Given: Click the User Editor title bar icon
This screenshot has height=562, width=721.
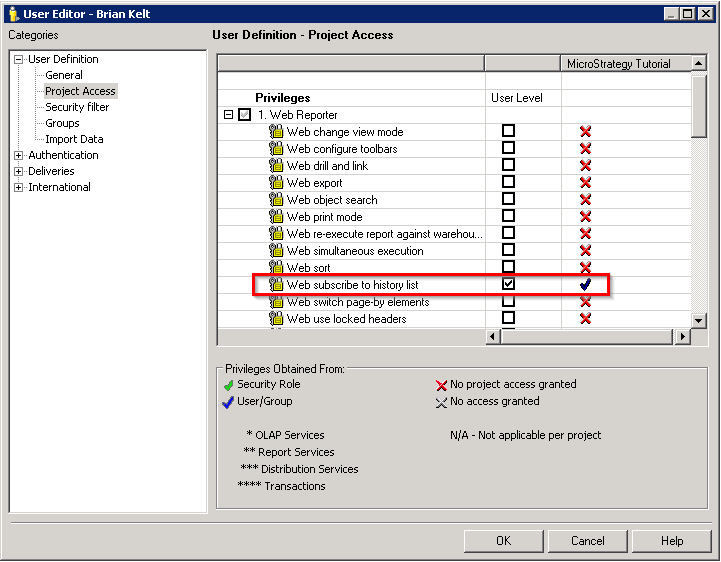Looking at the screenshot, I should 14,14.
